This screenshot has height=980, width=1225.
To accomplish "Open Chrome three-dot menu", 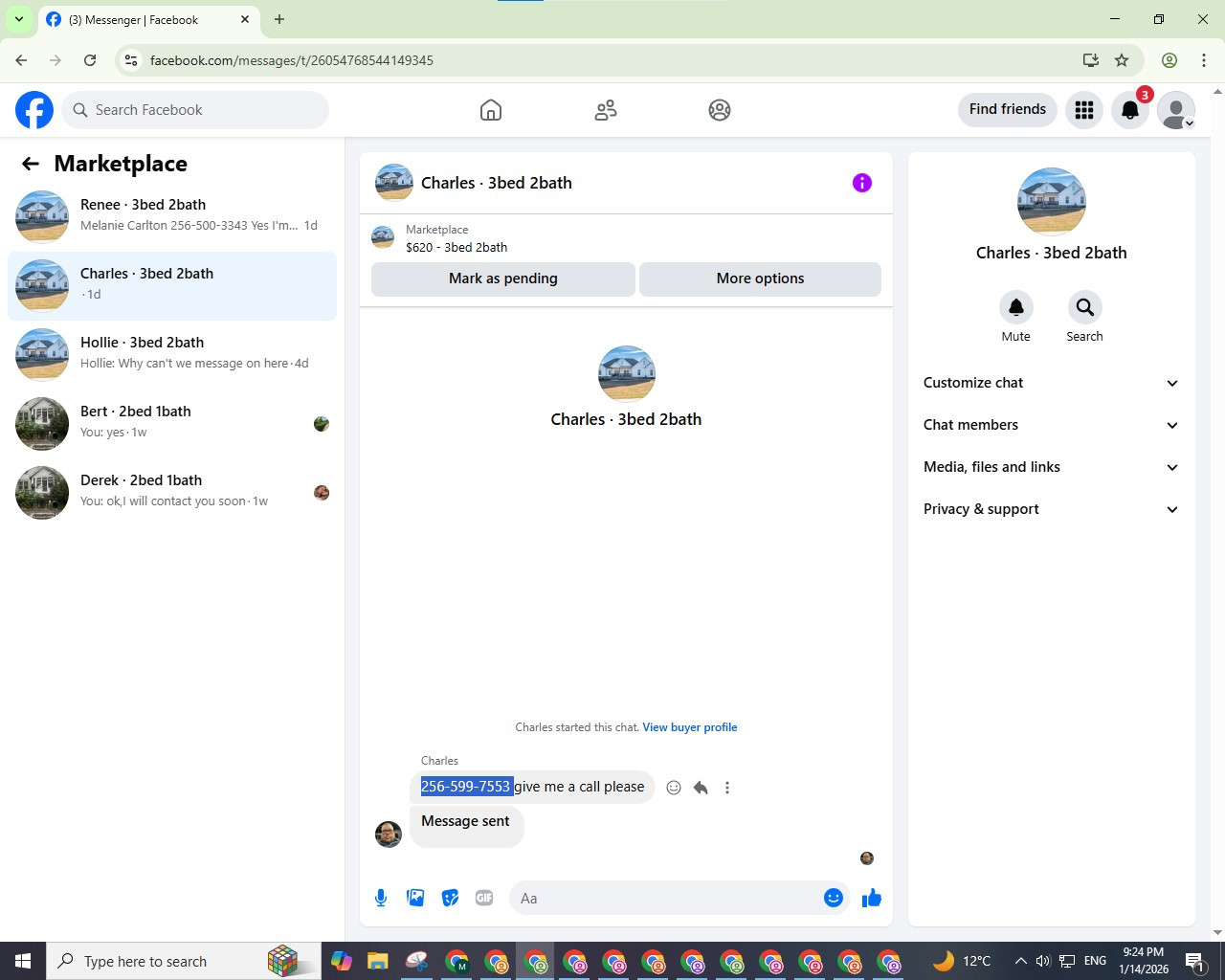I will pos(1204,60).
